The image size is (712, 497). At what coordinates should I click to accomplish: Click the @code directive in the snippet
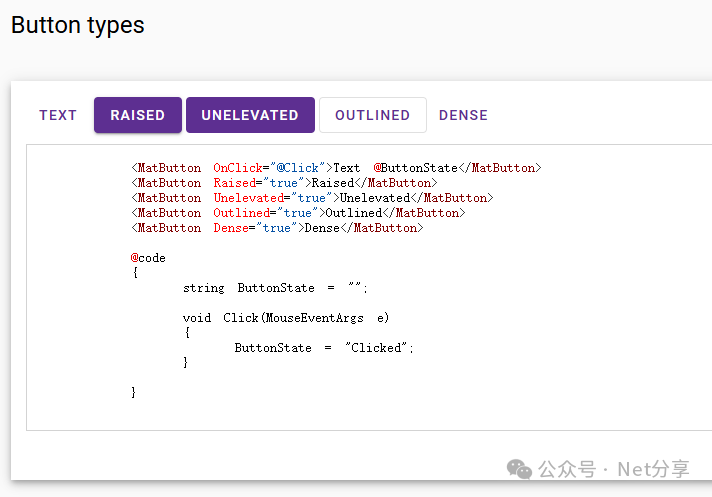point(148,258)
